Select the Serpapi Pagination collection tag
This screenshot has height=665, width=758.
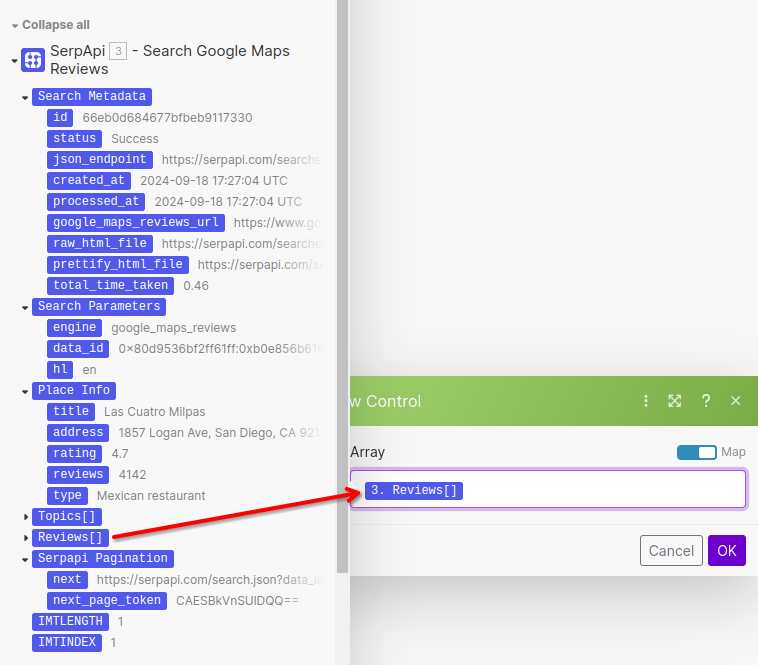[103, 559]
